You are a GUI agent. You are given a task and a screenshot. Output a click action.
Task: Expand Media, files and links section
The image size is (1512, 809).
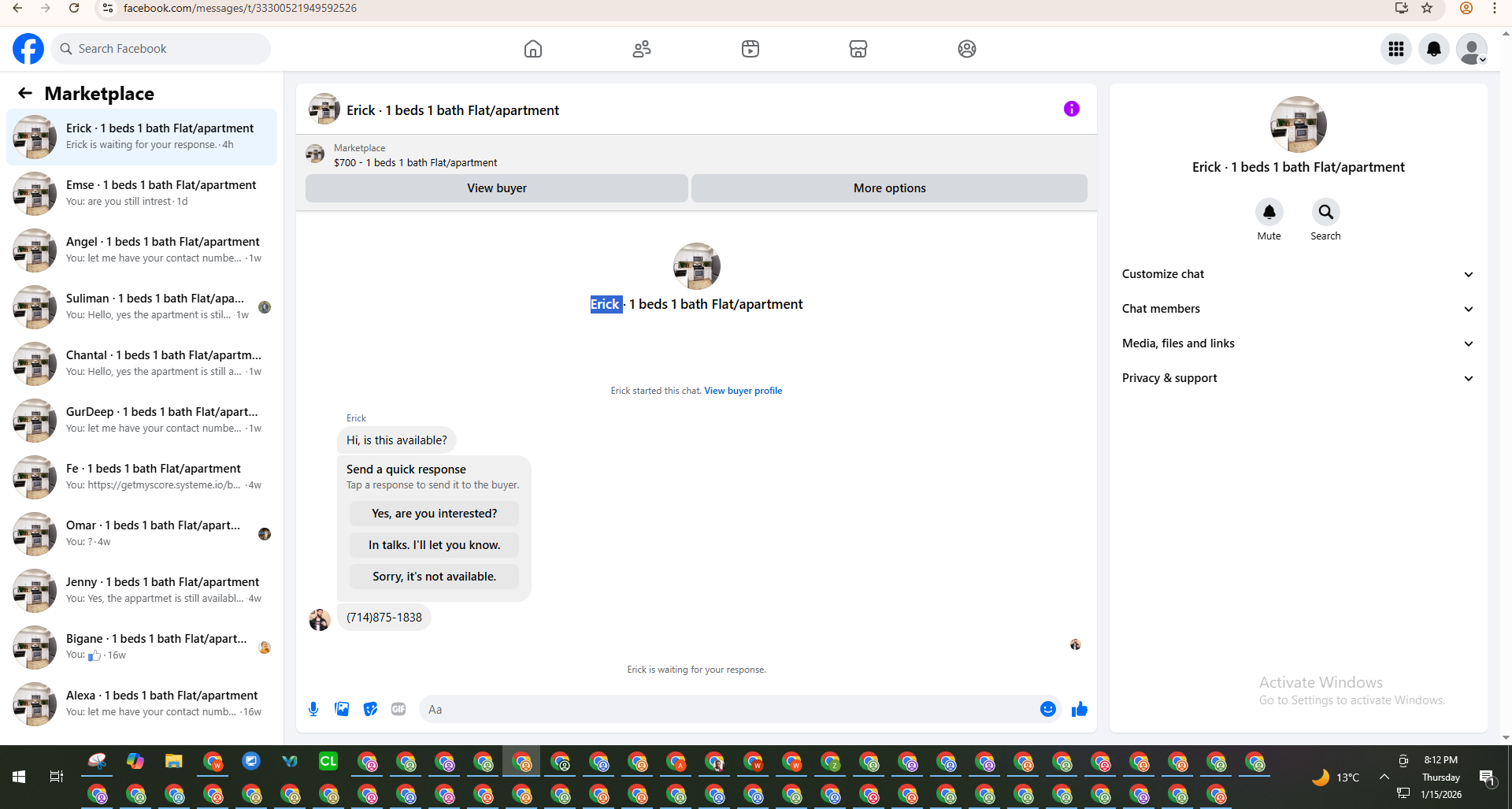tap(1298, 343)
